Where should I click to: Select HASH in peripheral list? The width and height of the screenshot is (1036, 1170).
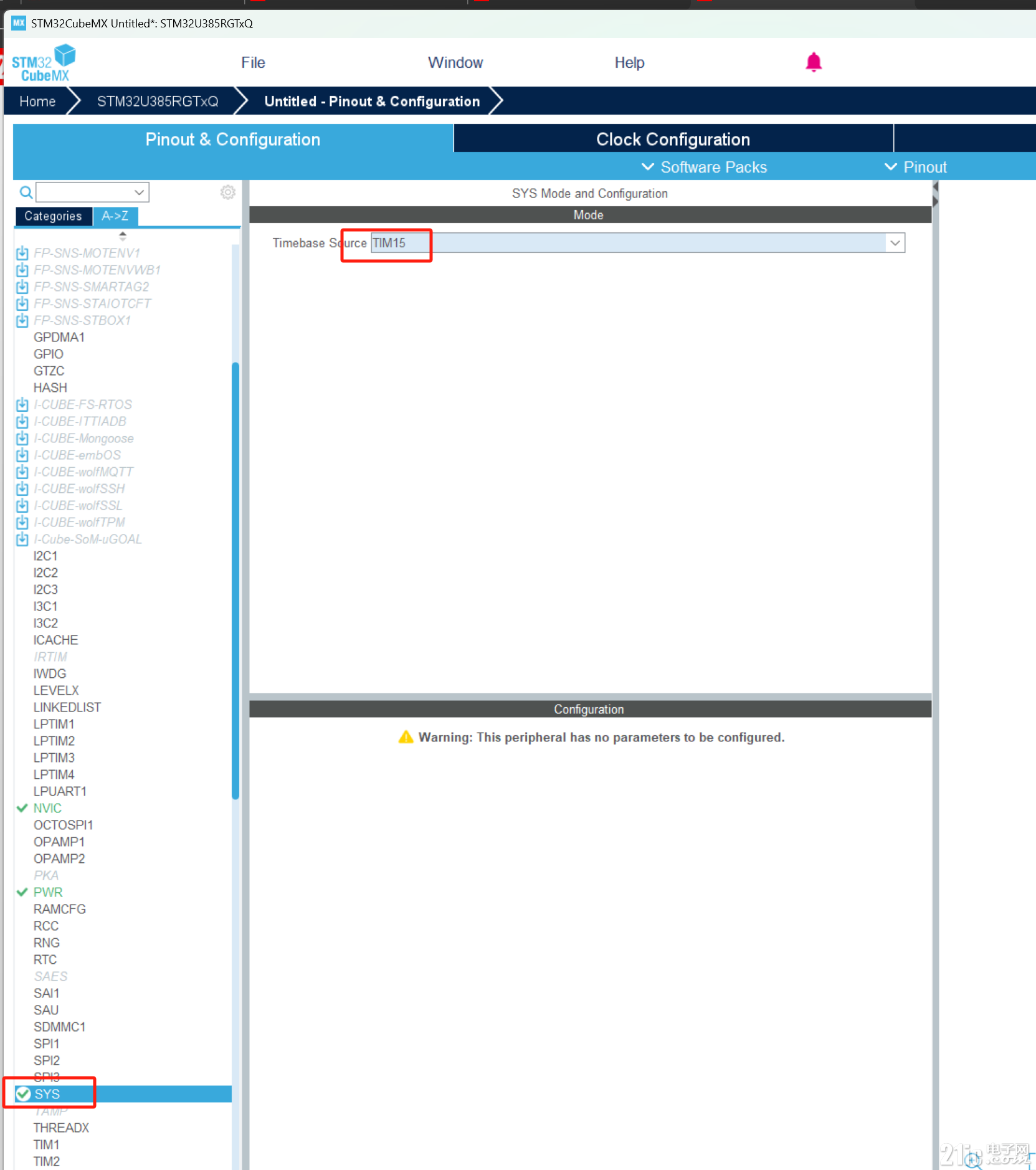tap(50, 388)
